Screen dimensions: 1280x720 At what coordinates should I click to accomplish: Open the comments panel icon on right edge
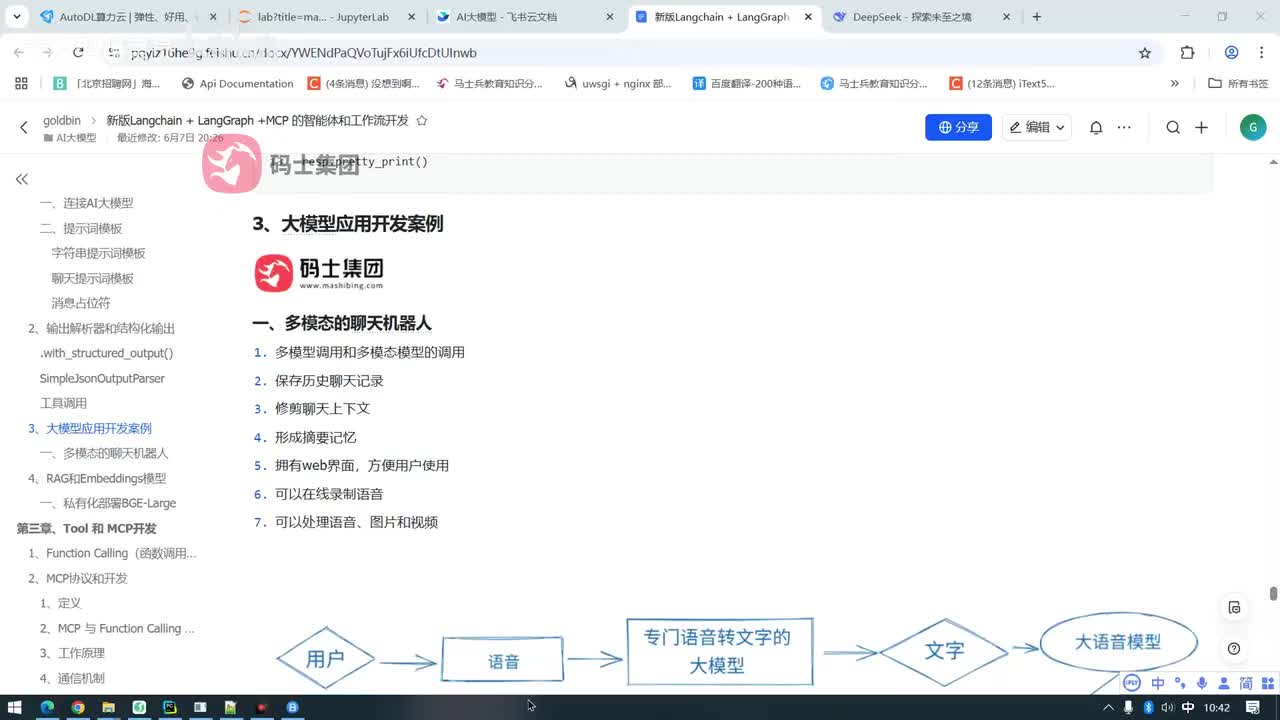coord(1234,608)
